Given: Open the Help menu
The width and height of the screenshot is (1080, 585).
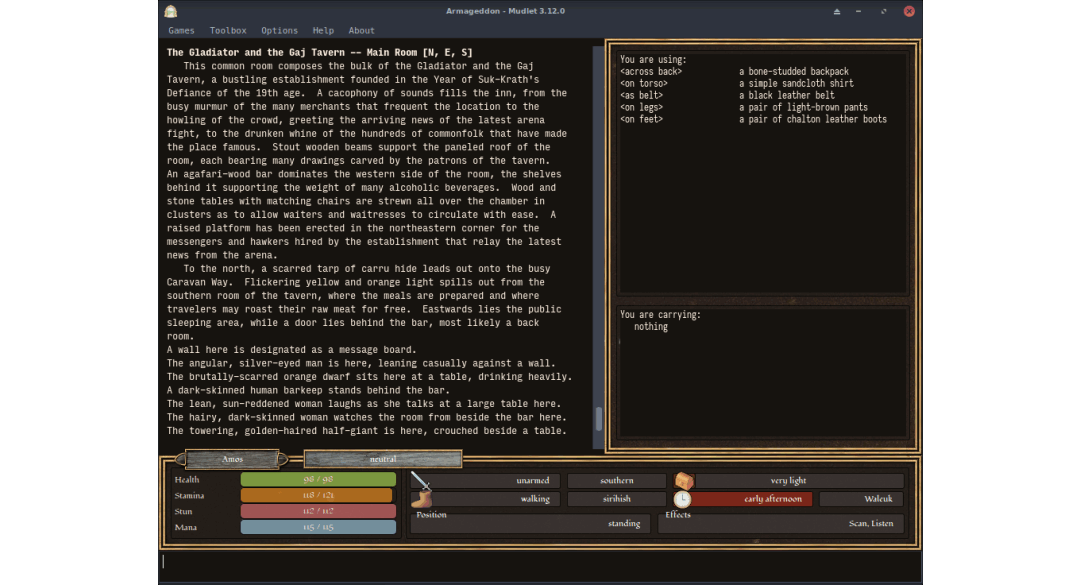Looking at the screenshot, I should [x=323, y=30].
